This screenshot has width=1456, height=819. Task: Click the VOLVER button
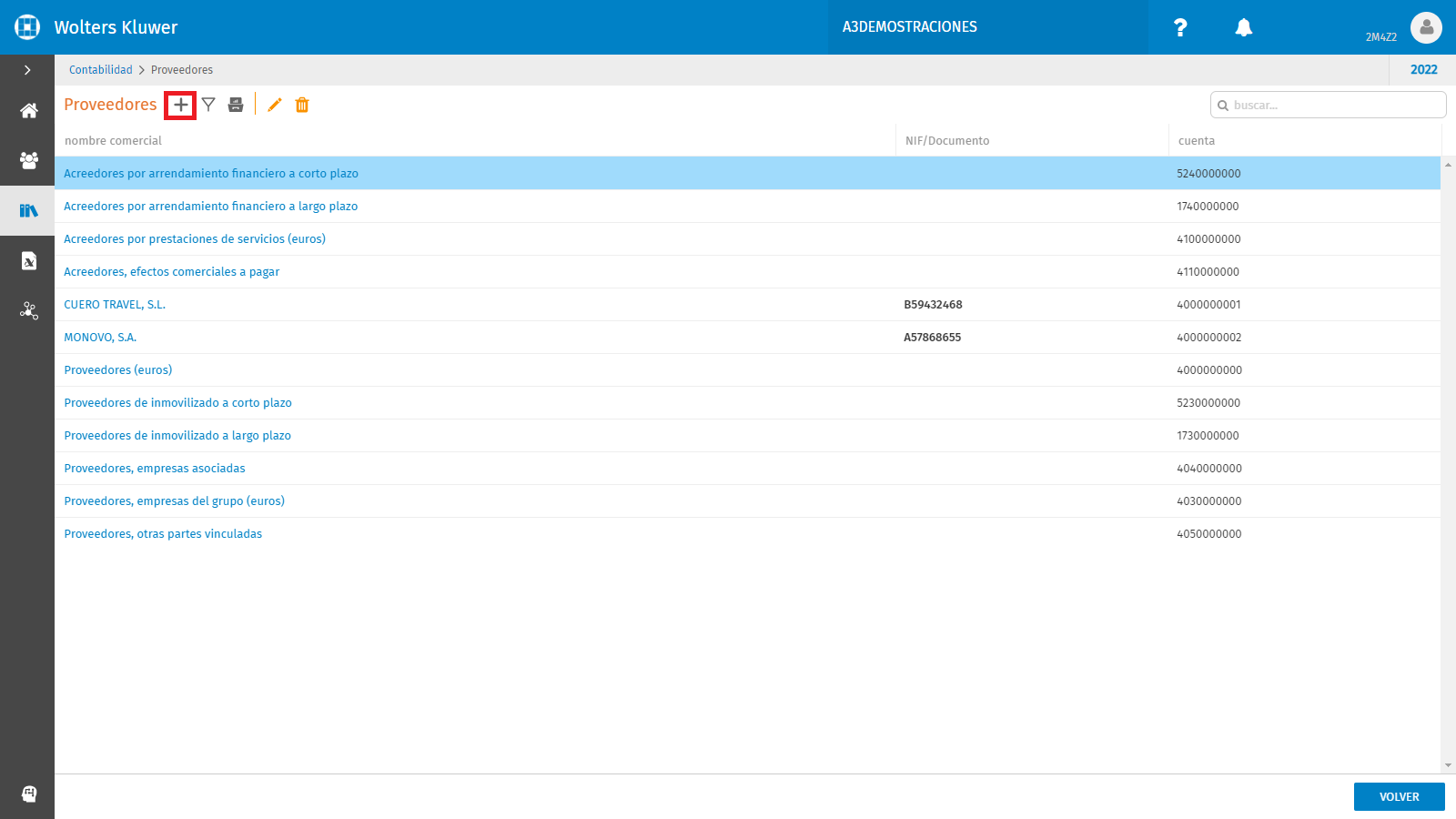[x=1399, y=796]
